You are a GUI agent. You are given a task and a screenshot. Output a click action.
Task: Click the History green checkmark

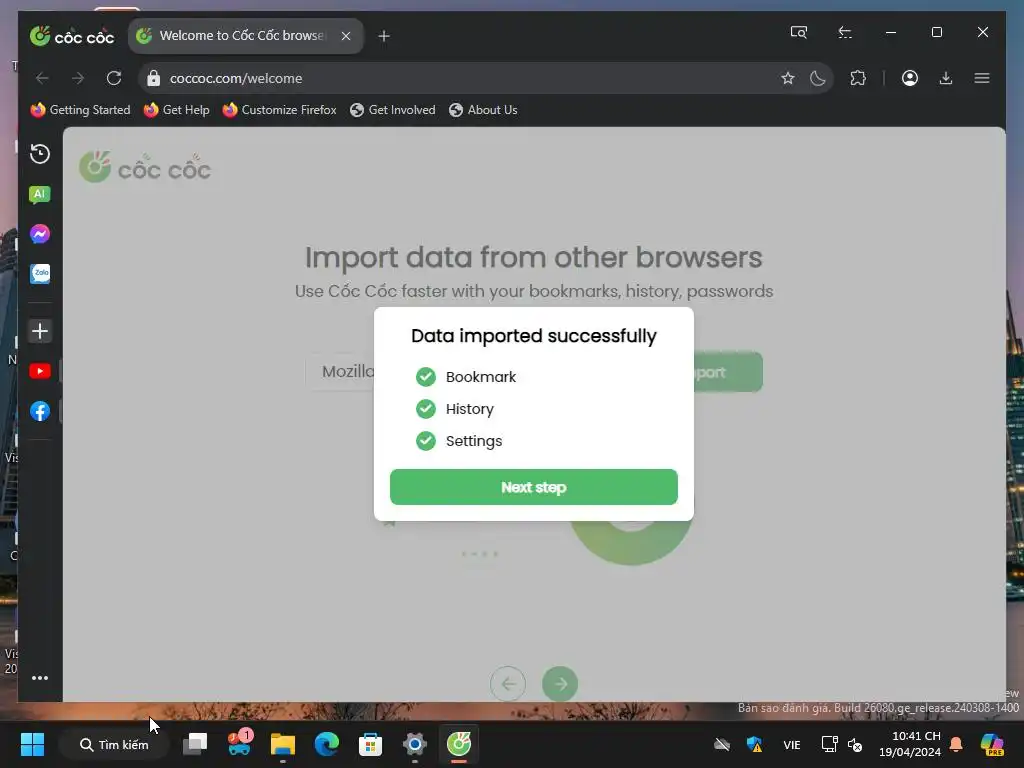(x=426, y=409)
